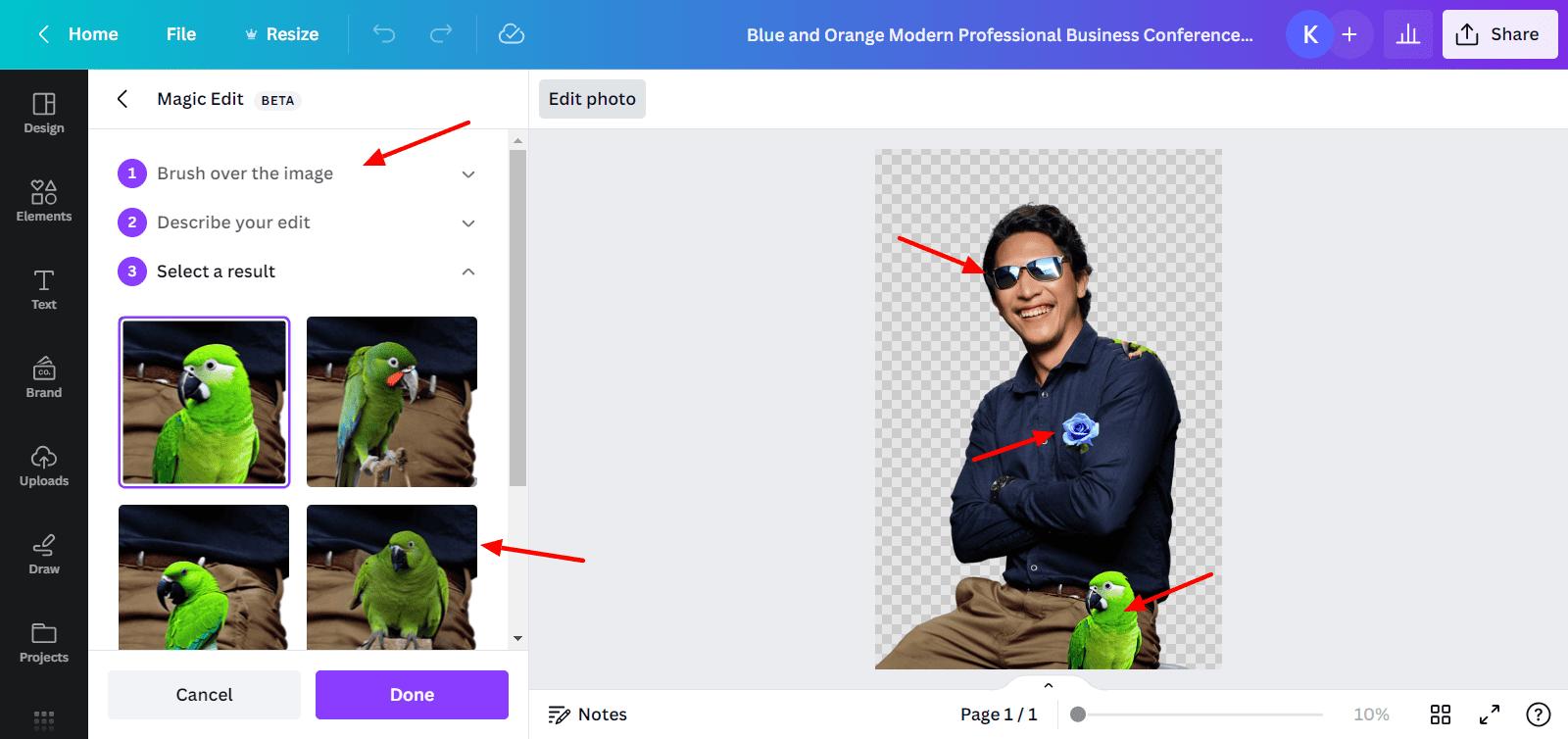Open the Brand kit panel
This screenshot has width=1568, height=739.
[x=44, y=377]
